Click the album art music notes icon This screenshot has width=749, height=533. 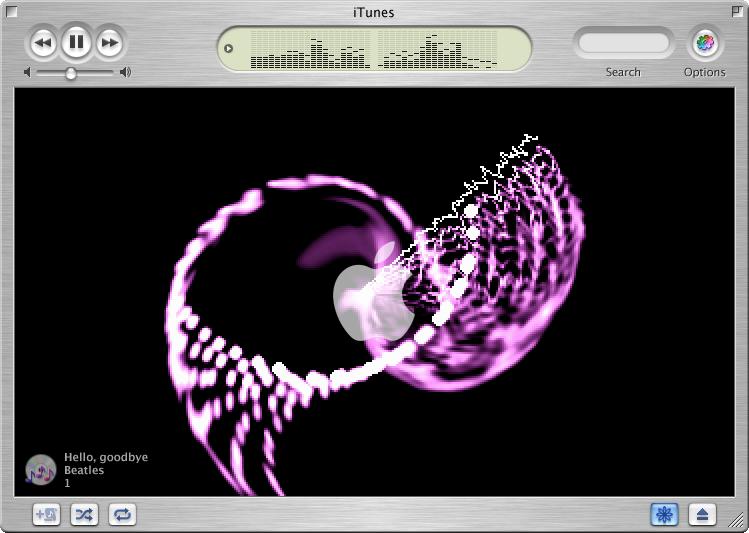click(x=41, y=470)
